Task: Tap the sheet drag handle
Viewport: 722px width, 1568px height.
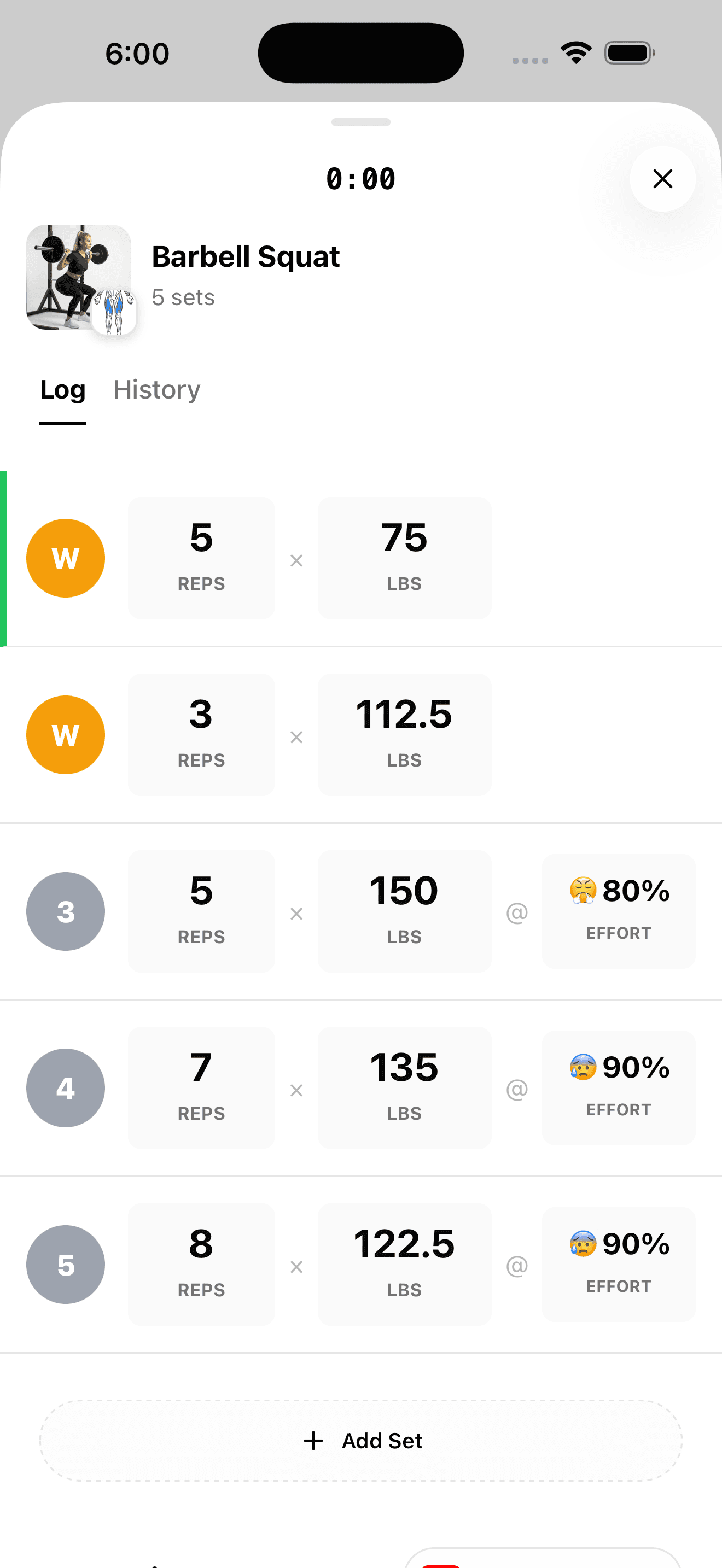Action: 361,122
